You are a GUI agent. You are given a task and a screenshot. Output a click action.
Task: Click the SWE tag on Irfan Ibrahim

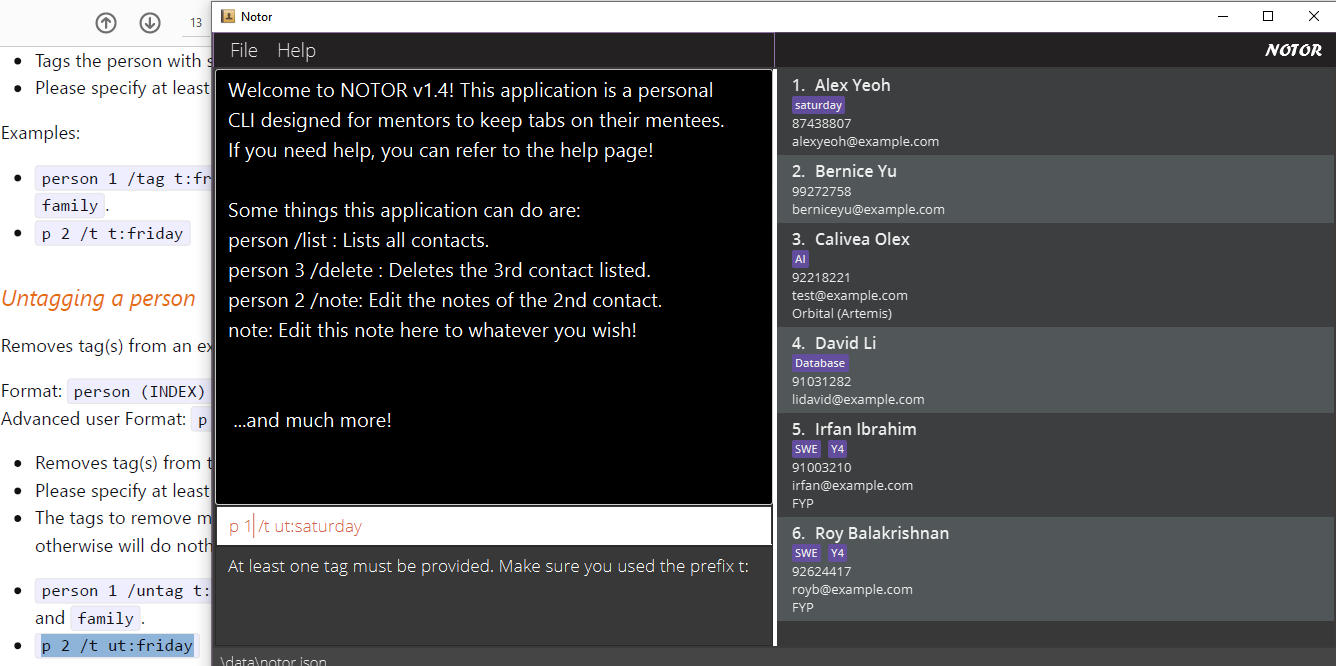806,449
